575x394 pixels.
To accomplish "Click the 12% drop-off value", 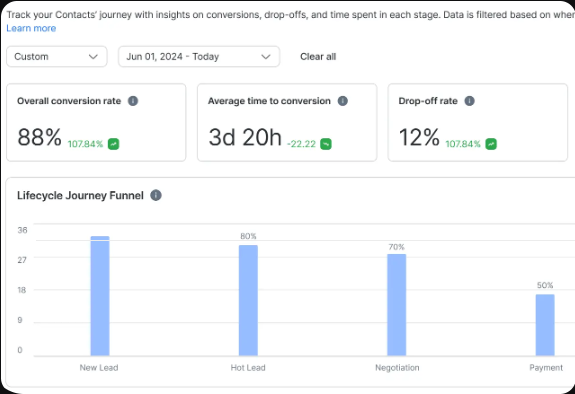I will pos(419,137).
